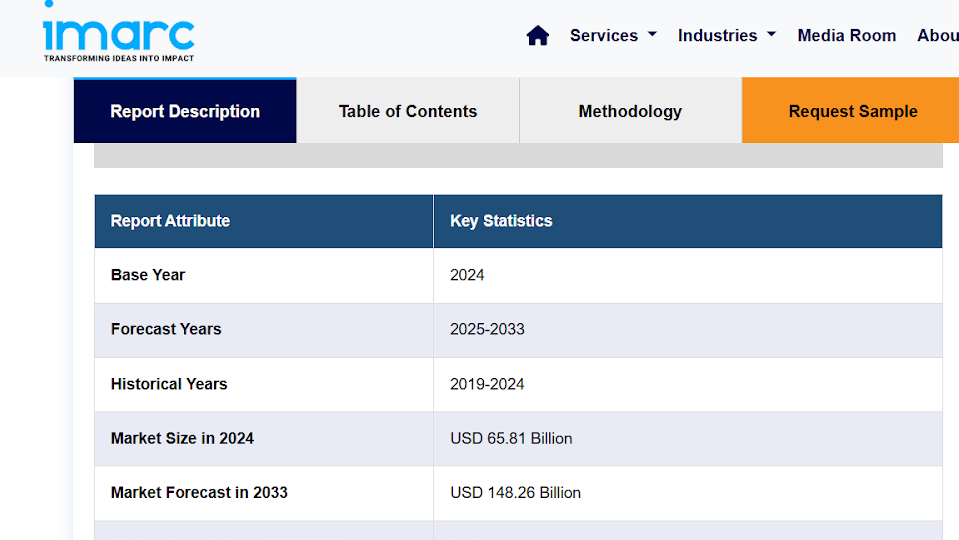959x540 pixels.
Task: Select the Base Year row label
Action: pos(148,275)
